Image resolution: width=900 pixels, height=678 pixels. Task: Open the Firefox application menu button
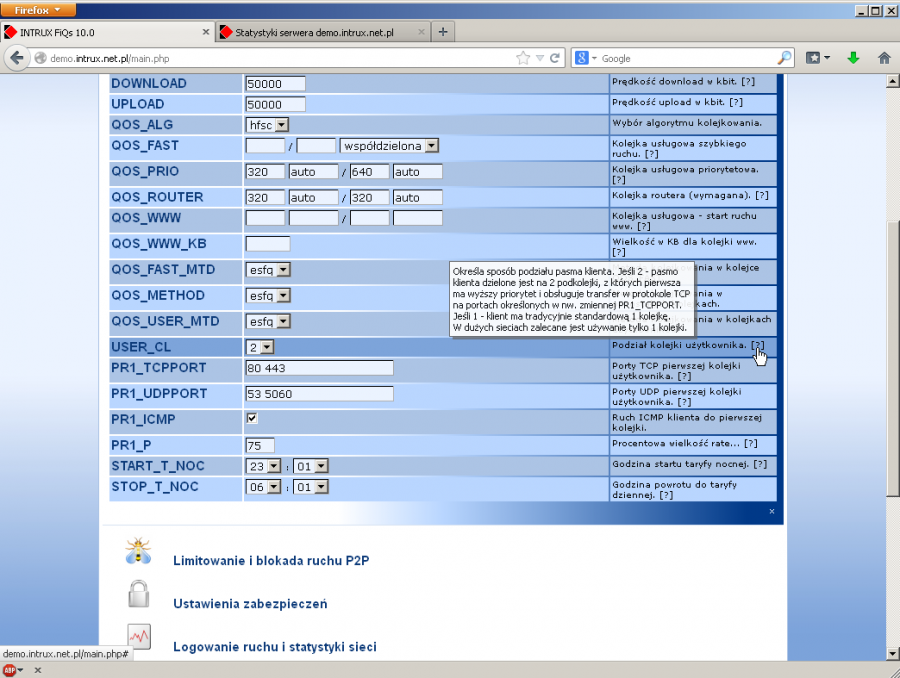pyautogui.click(x=38, y=10)
